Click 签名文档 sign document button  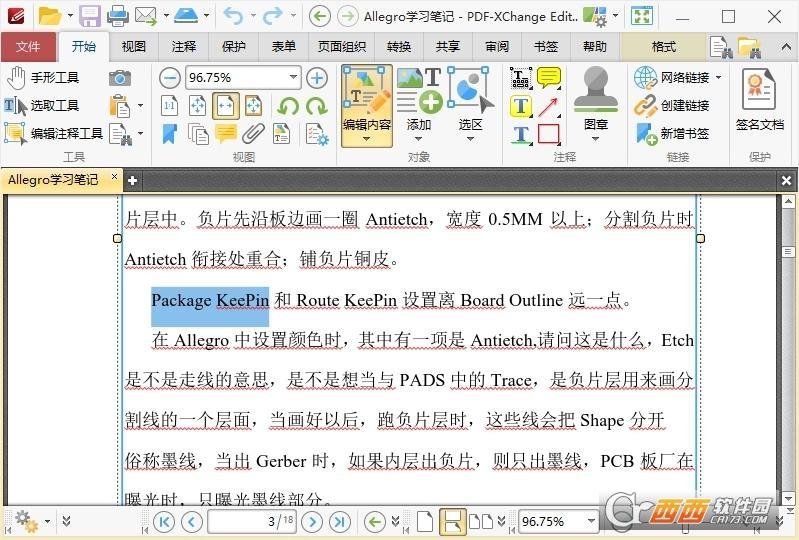[759, 101]
